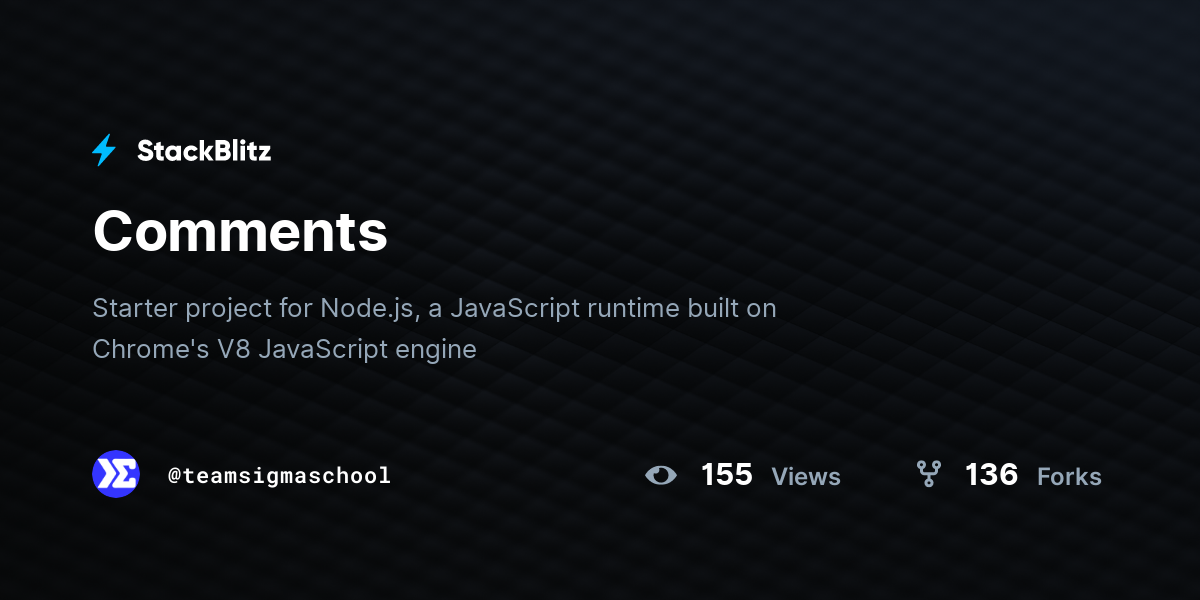Click the teamsigmaschool sigma avatar

click(116, 474)
